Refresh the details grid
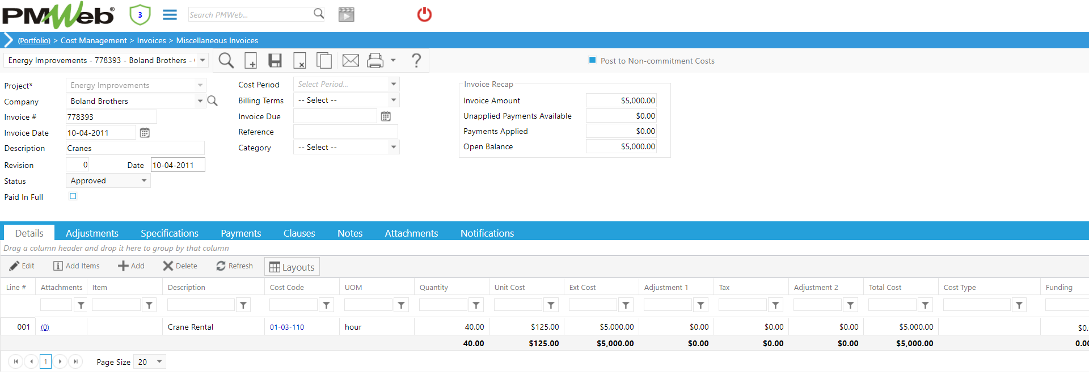1089x372 pixels. pyautogui.click(x=235, y=266)
